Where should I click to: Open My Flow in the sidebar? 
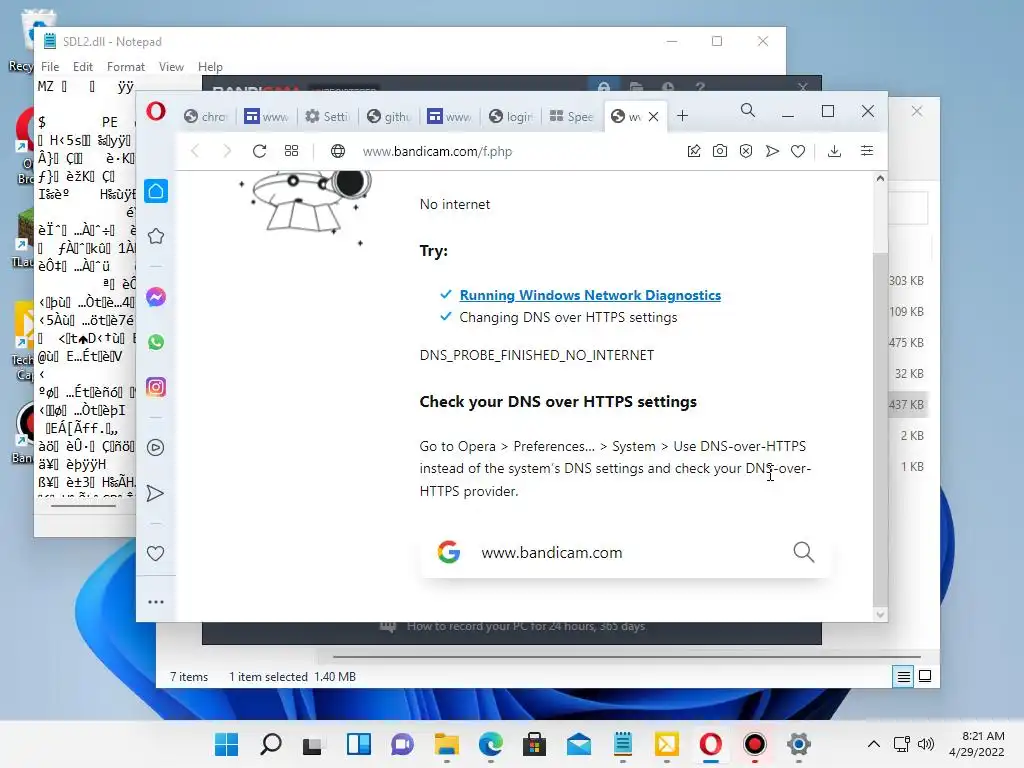pyautogui.click(x=155, y=493)
